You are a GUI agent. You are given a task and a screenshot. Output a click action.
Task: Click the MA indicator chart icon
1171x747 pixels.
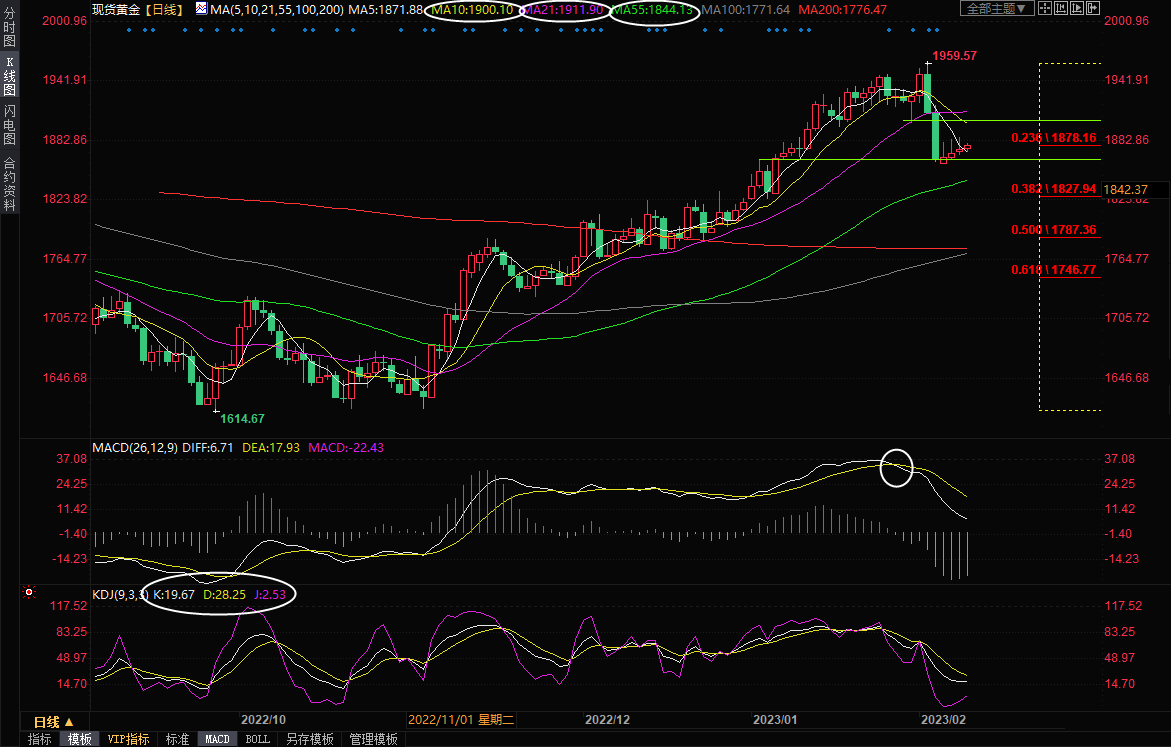coord(201,9)
